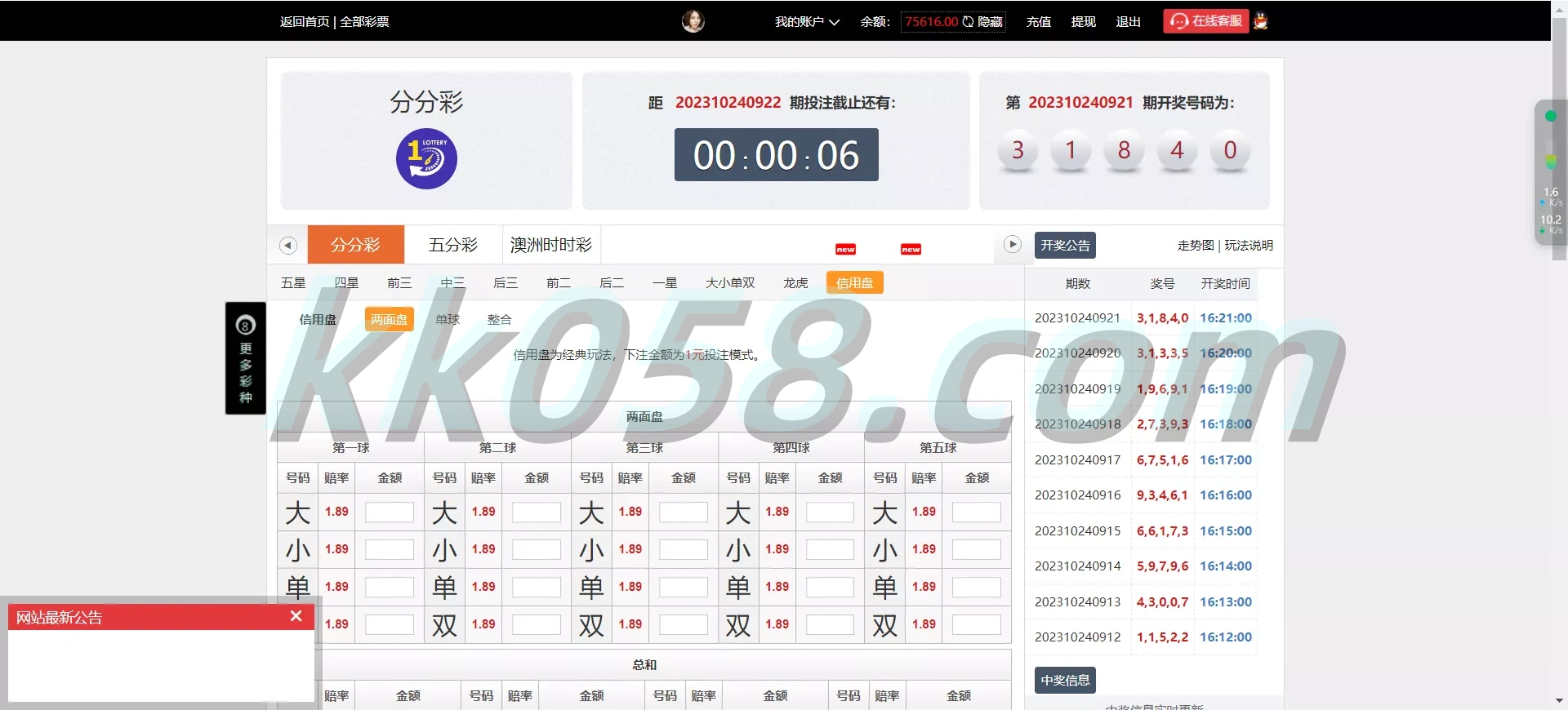Click the countdown timer display
1568x710 pixels.
click(x=776, y=155)
